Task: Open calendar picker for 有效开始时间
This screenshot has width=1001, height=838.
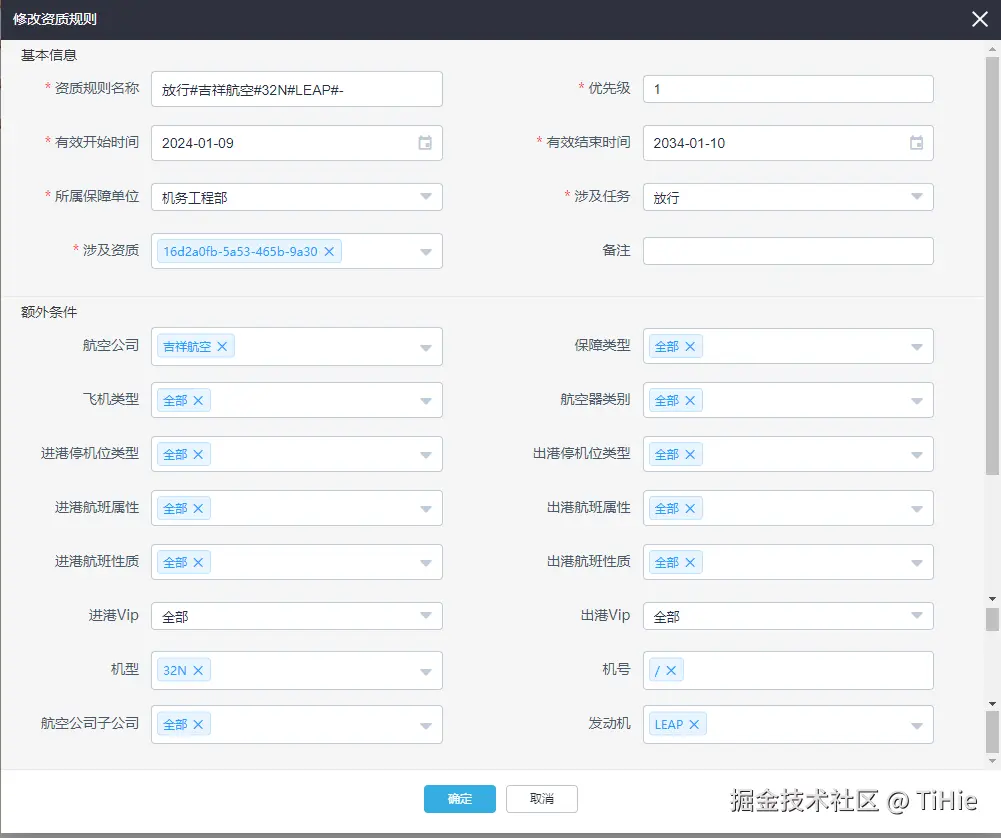Action: click(x=425, y=143)
